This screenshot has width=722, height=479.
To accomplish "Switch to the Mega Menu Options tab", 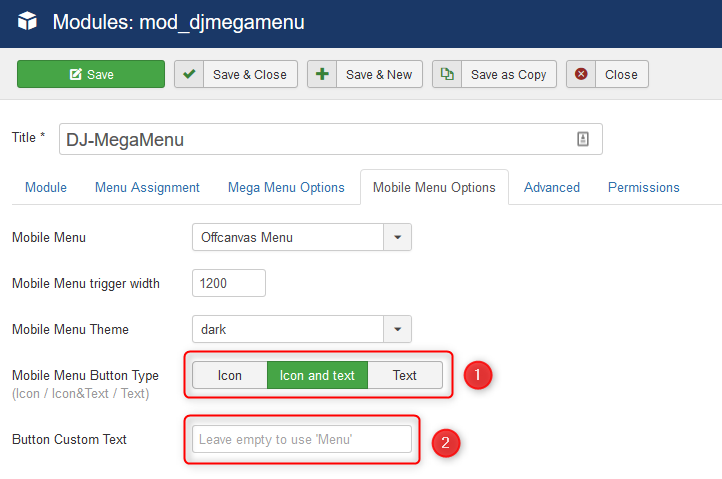I will (286, 187).
